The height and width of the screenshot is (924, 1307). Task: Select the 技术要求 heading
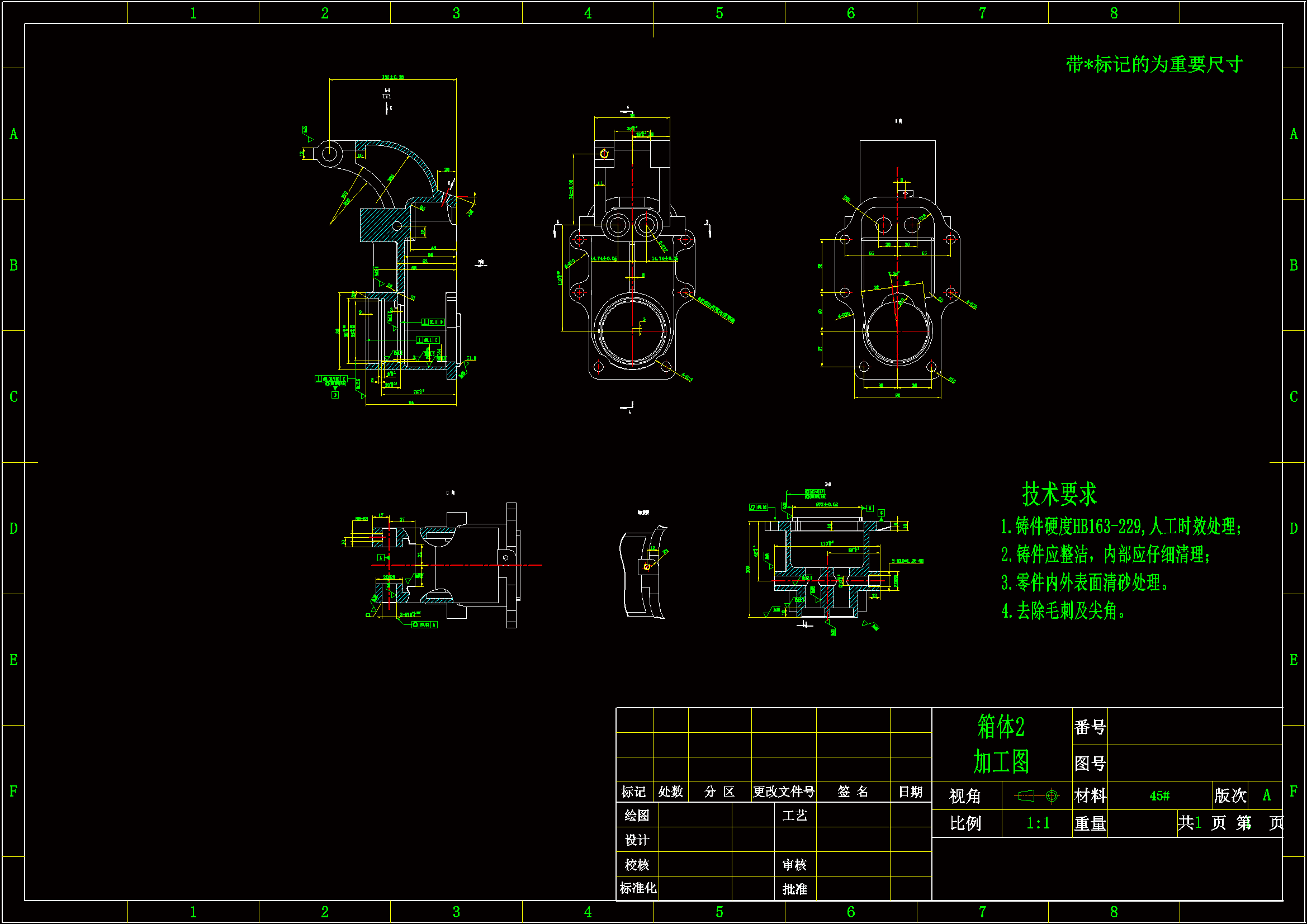[1059, 494]
